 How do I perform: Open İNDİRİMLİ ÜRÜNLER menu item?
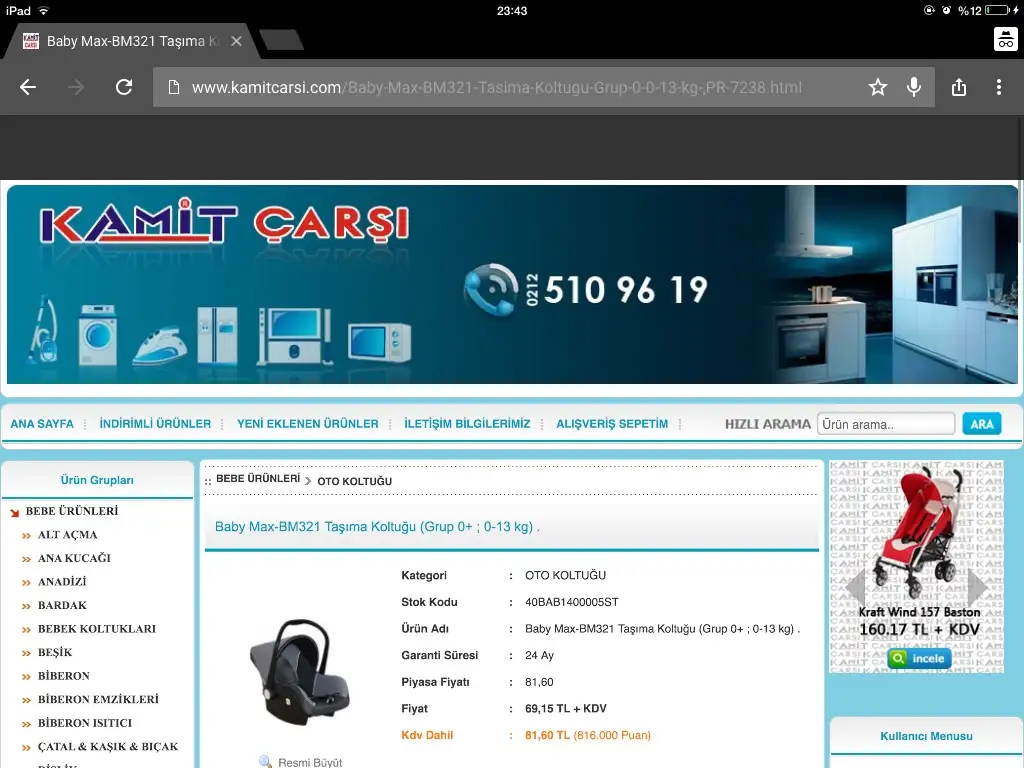(x=155, y=424)
